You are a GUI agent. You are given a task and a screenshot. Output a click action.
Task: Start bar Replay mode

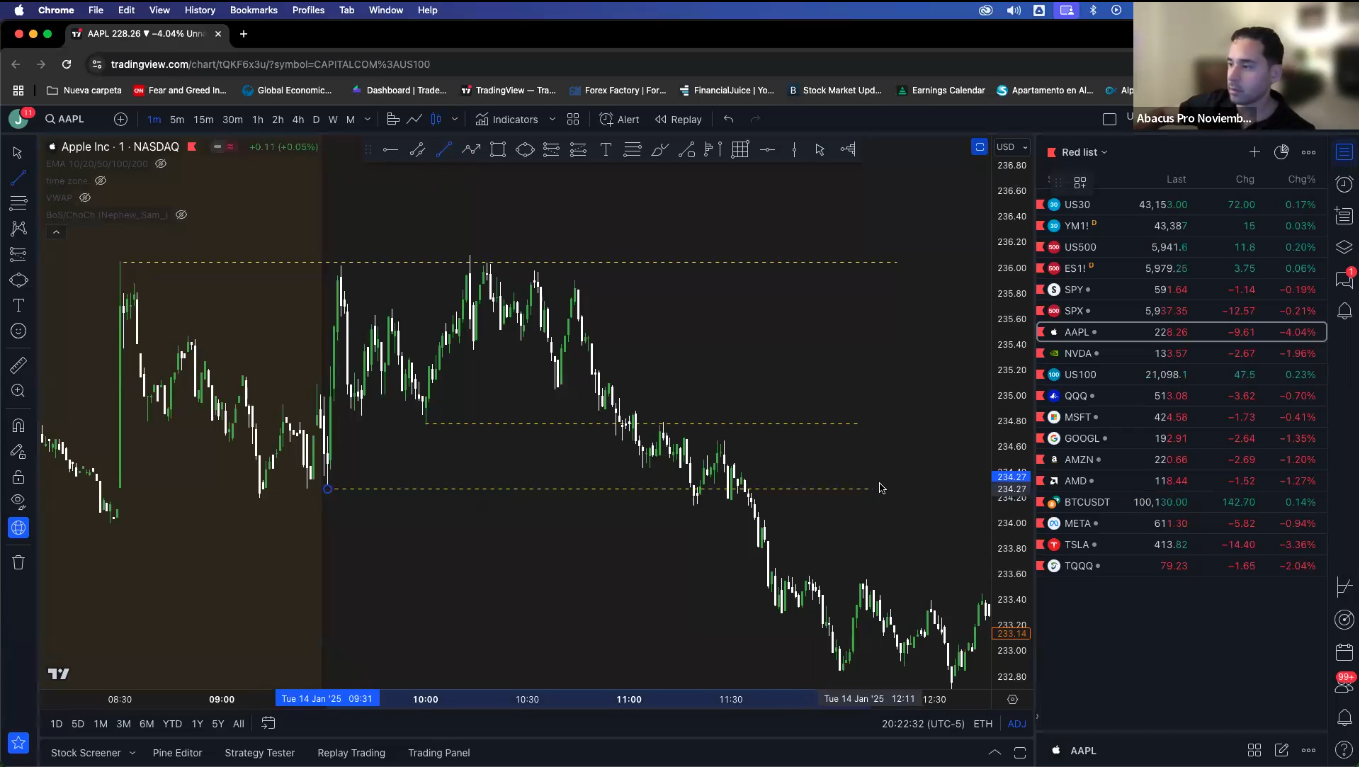[678, 119]
